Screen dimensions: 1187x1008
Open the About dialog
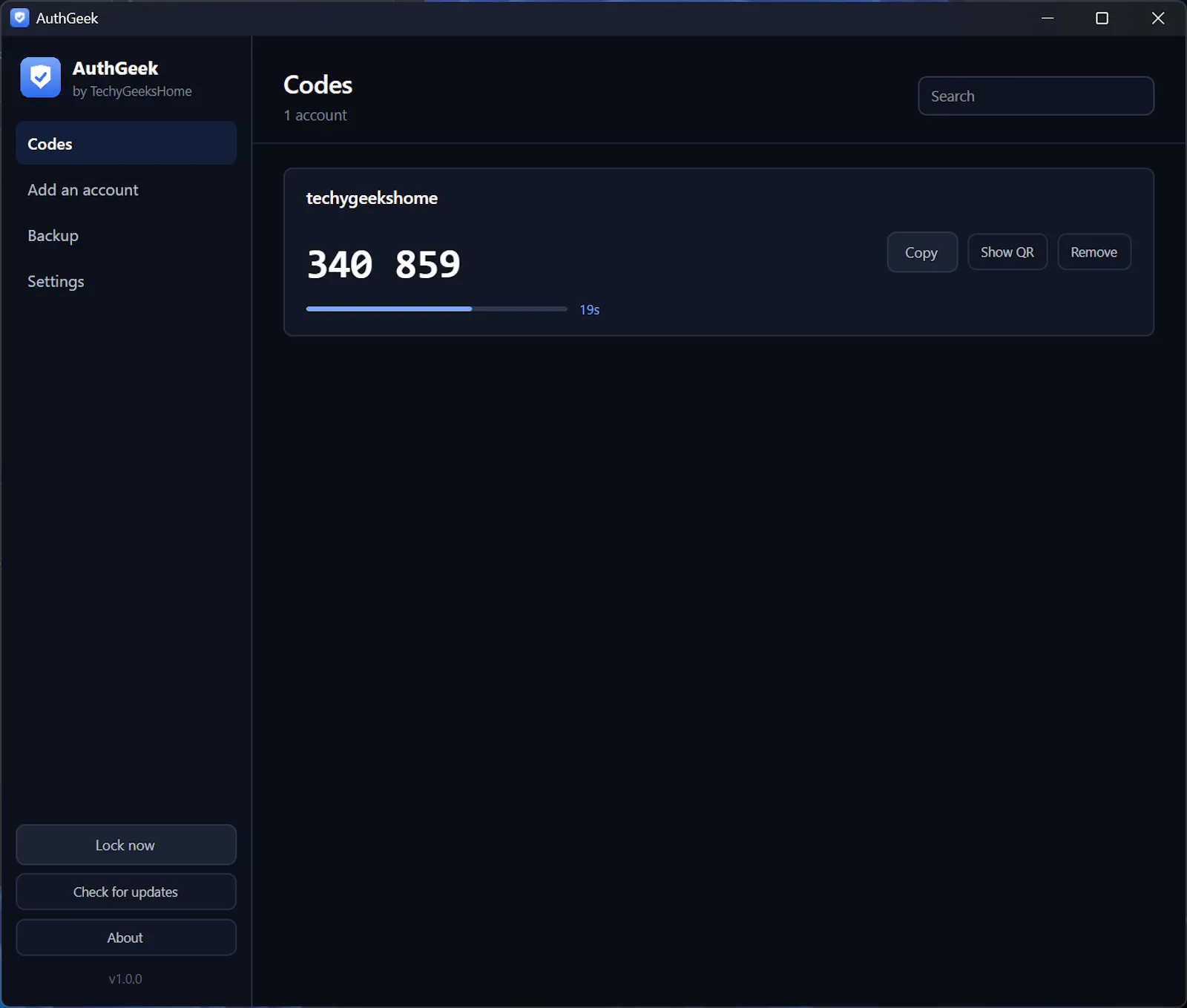click(126, 938)
